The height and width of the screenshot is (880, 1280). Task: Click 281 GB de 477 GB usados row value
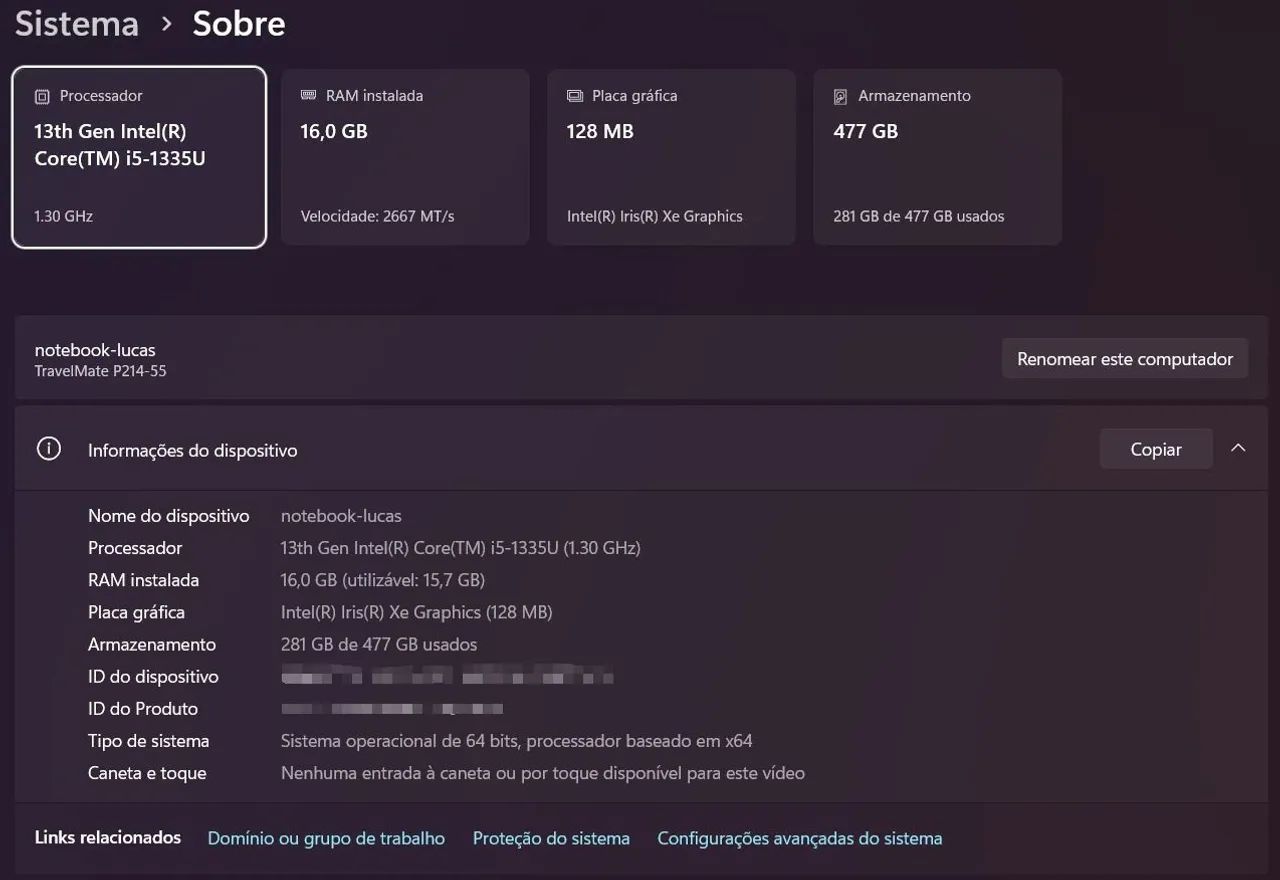[379, 644]
